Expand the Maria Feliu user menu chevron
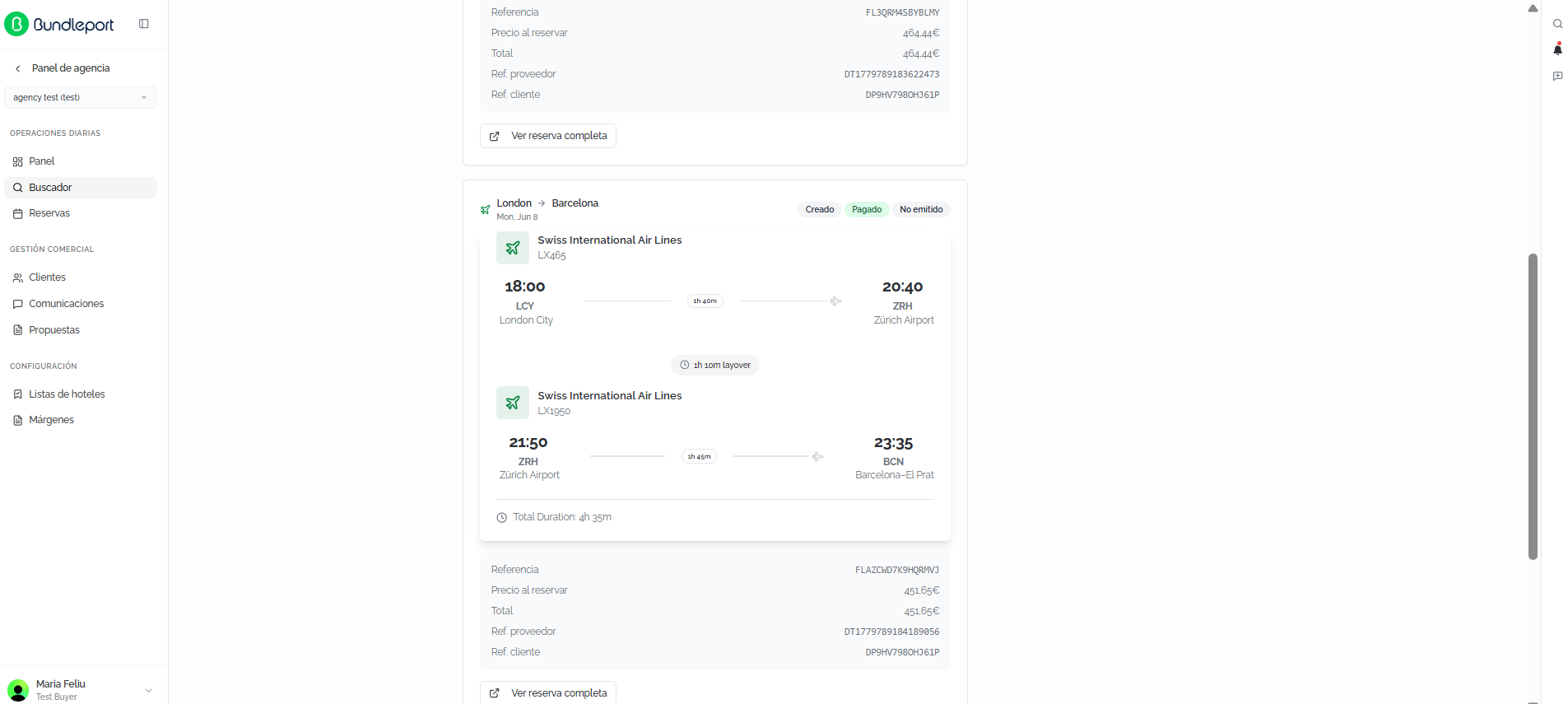Screen dimensions: 1568x704 point(149,690)
